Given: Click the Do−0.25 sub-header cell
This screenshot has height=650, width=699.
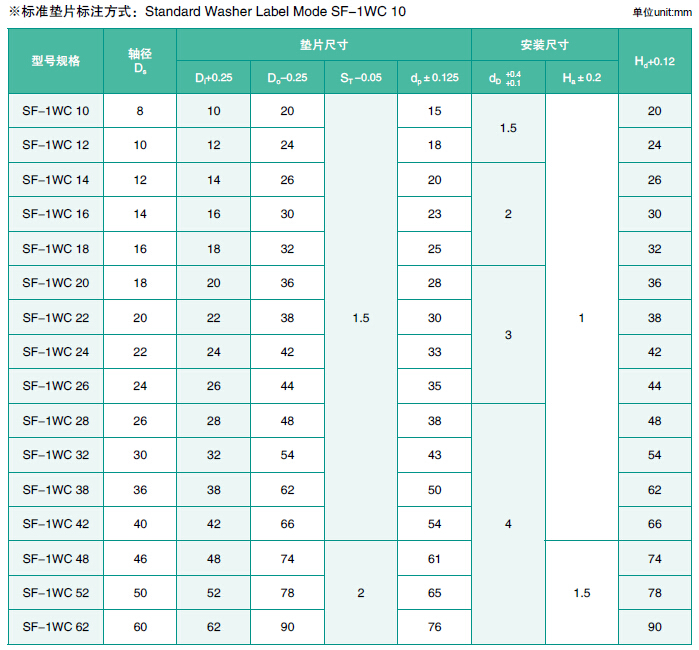Looking at the screenshot, I should 287,78.
